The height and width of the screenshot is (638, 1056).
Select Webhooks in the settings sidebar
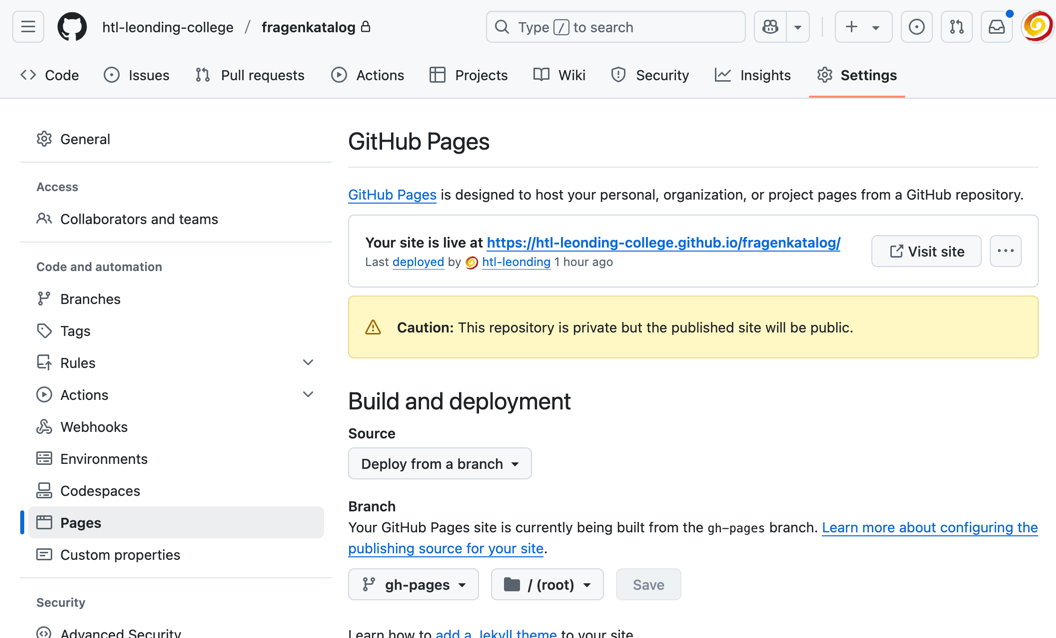click(94, 427)
